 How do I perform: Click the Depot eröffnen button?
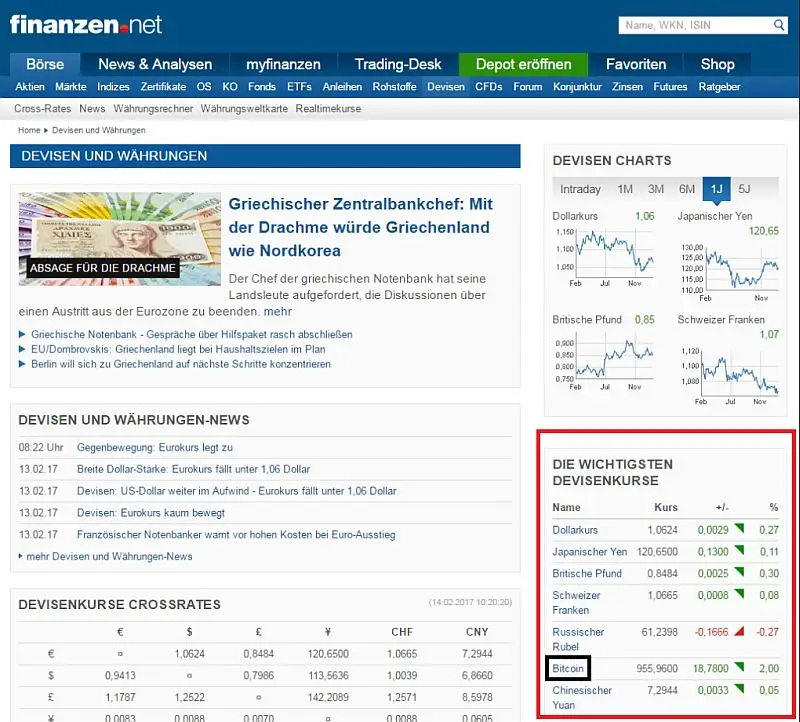pyautogui.click(x=523, y=63)
